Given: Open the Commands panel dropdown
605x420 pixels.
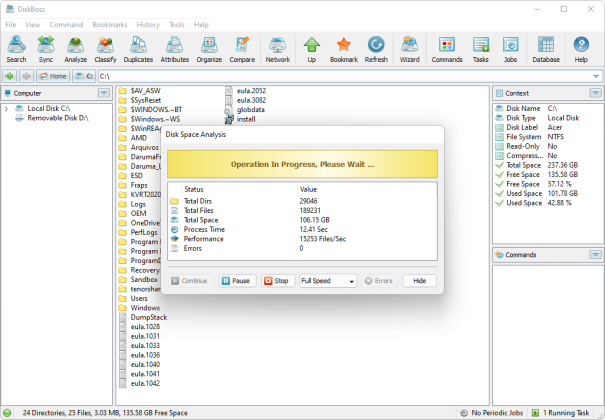Looking at the screenshot, I should tap(595, 255).
